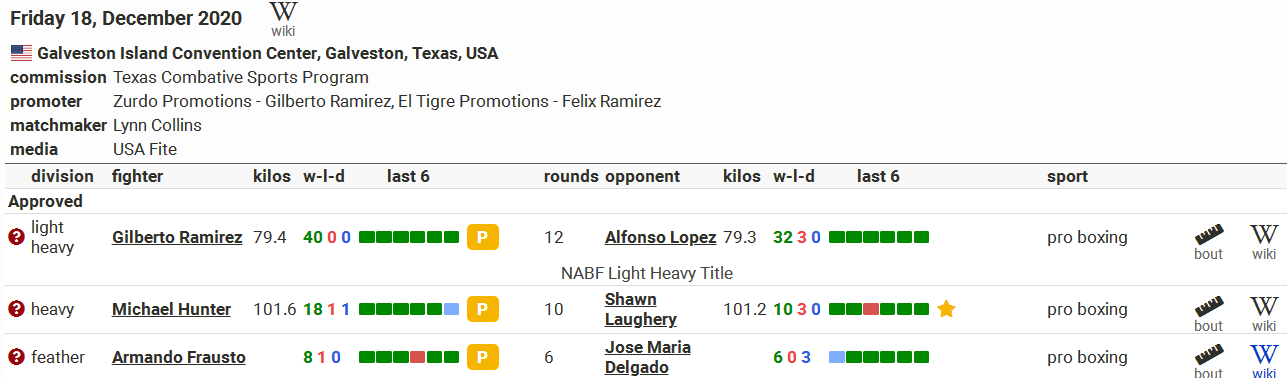The height and width of the screenshot is (378, 1287).
Task: Click gold star beside Shawn Laughery's record
Action: tap(946, 309)
